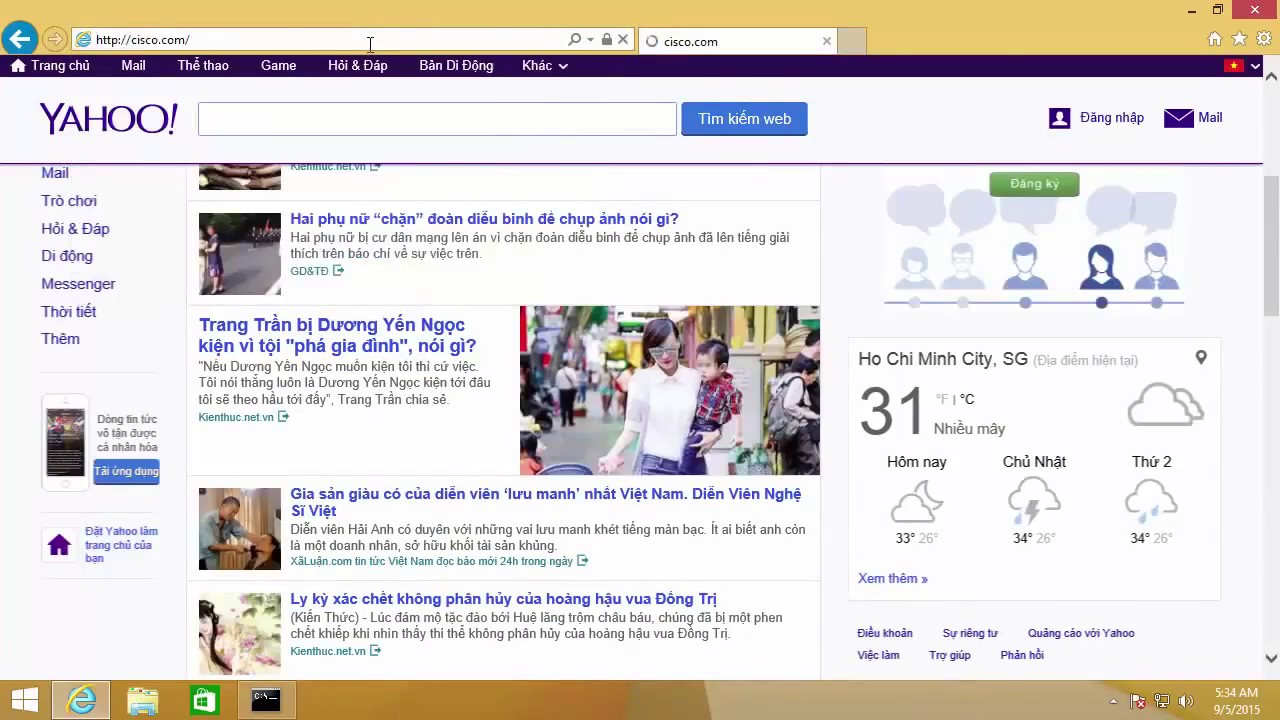This screenshot has width=1280, height=720.
Task: Click the Yahoo web search box
Action: (437, 119)
